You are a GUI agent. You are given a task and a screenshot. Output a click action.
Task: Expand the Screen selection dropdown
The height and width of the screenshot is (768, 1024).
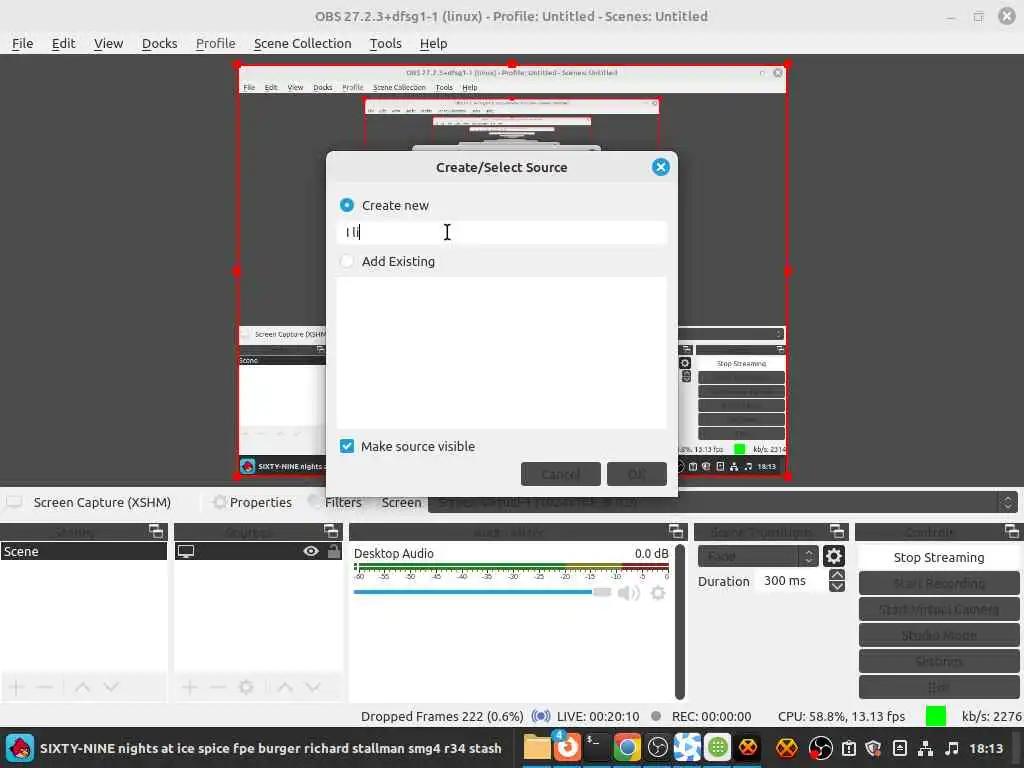(x=722, y=502)
